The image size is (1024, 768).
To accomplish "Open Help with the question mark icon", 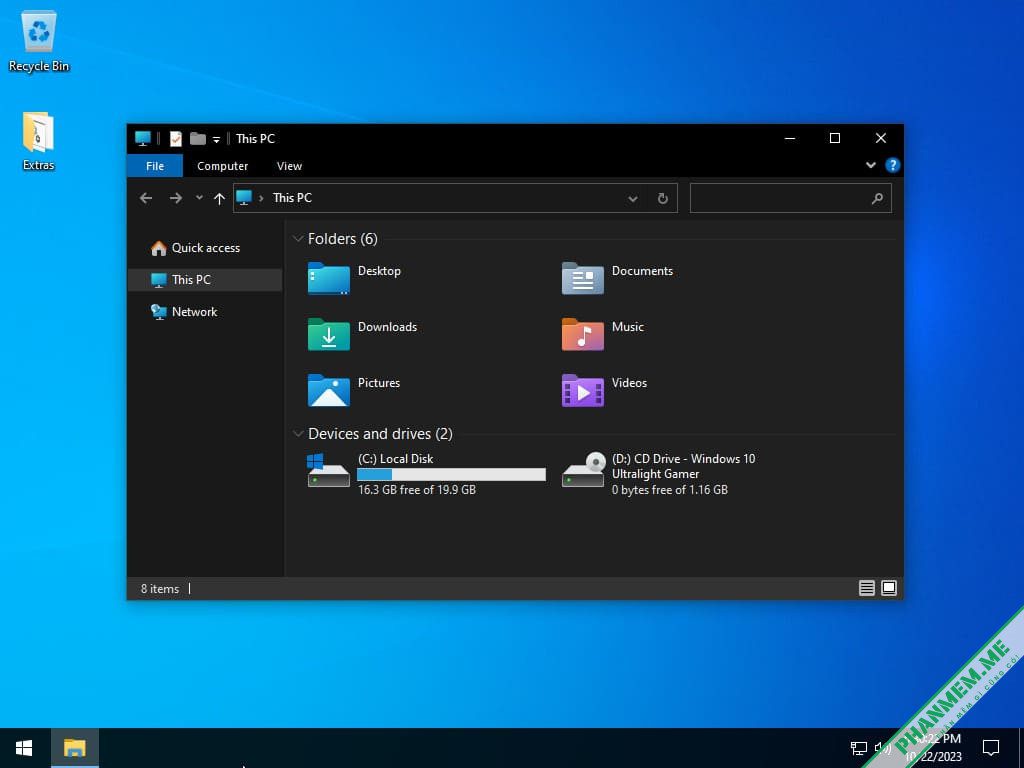I will [892, 165].
